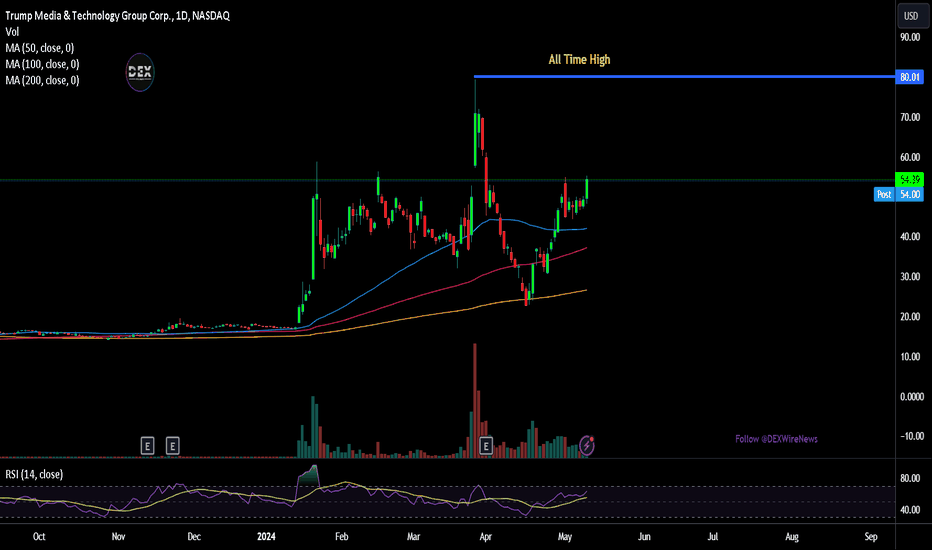Click the Oct label on the time axis
Image resolution: width=932 pixels, height=550 pixels.
tap(39, 537)
